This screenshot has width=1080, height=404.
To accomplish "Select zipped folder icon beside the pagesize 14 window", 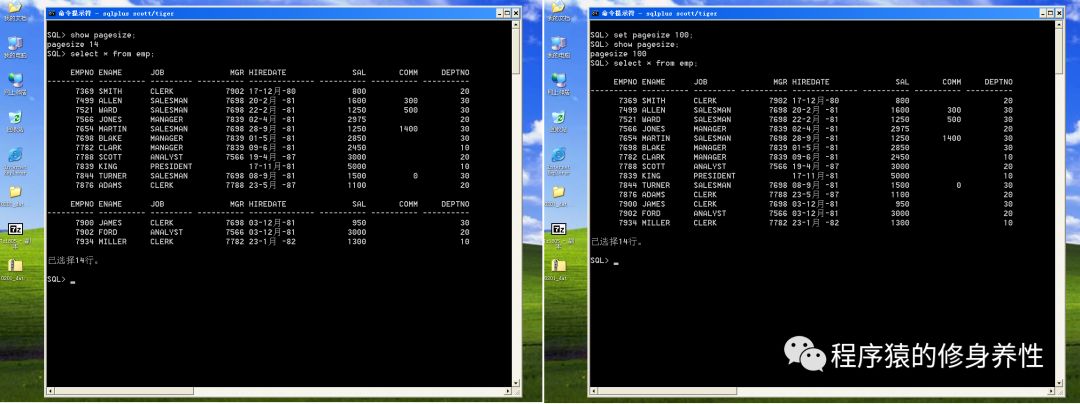I will (x=15, y=268).
